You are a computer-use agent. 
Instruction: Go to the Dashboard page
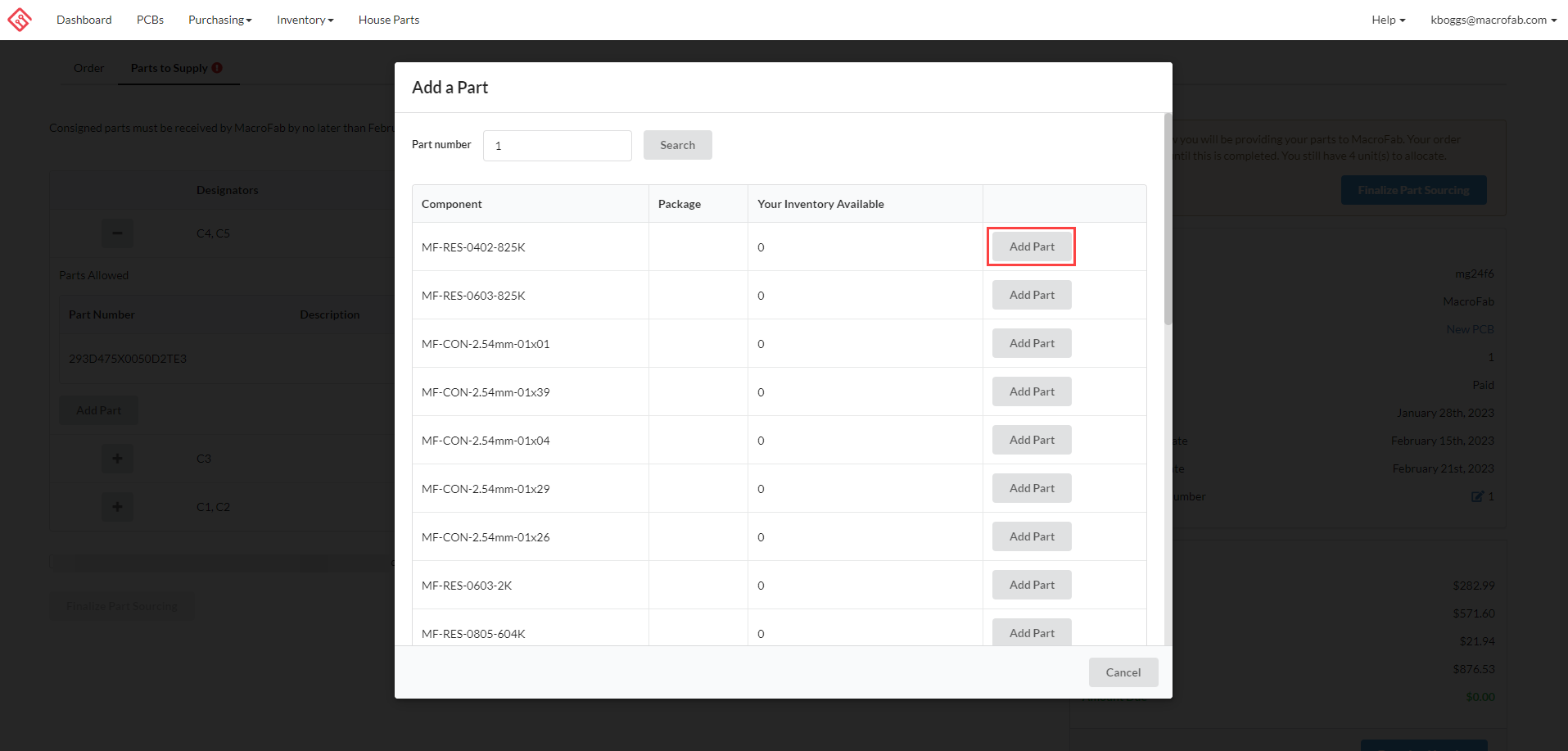pos(84,20)
